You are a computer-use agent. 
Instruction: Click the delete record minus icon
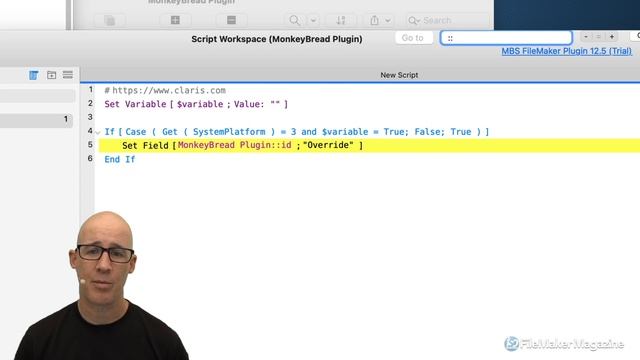(231, 20)
